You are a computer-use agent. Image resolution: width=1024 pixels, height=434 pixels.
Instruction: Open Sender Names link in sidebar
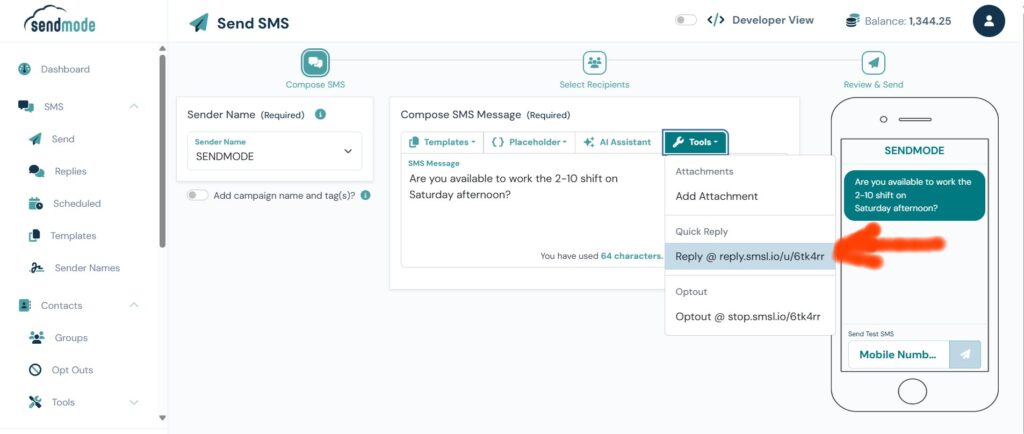coord(88,268)
